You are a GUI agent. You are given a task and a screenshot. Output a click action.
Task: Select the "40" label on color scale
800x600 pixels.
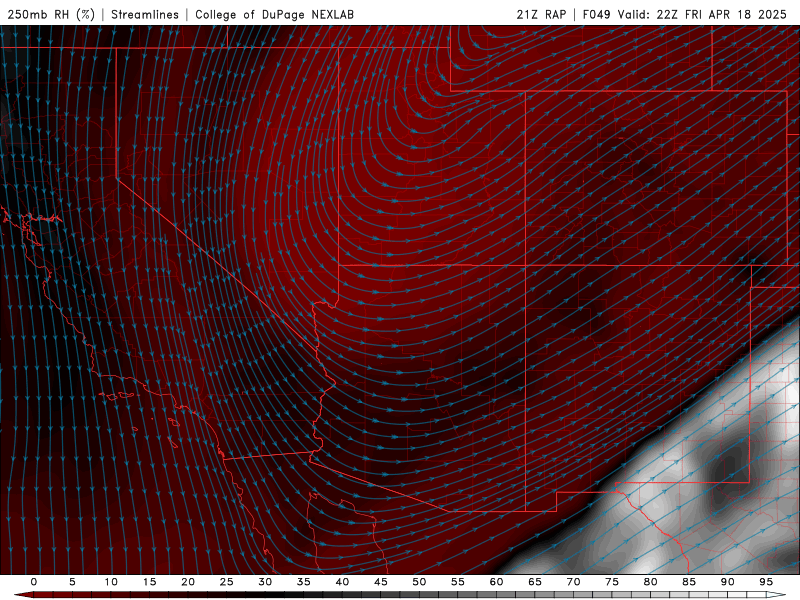[x=342, y=582]
